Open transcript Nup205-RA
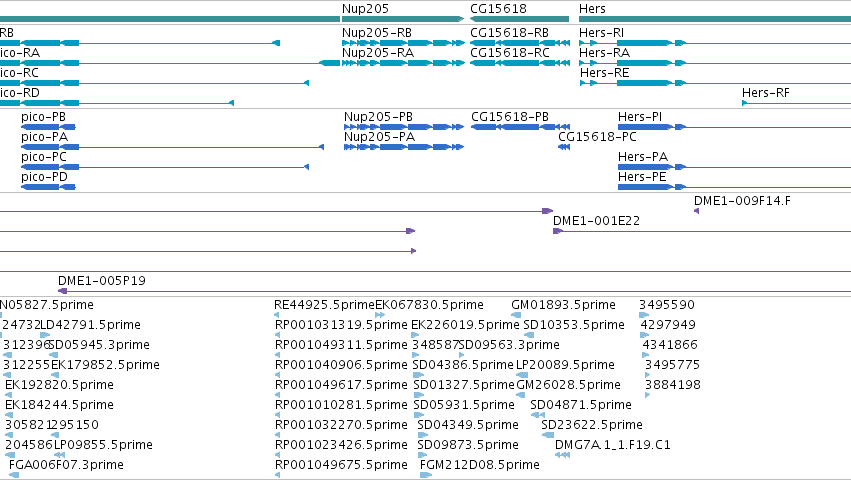This screenshot has width=851, height=480. (378, 53)
